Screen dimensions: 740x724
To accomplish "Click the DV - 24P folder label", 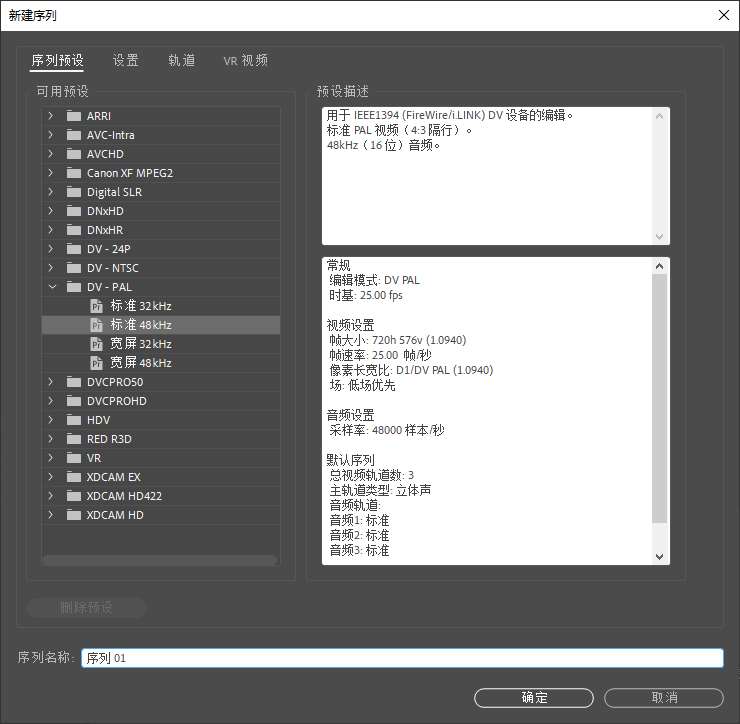I will click(109, 249).
